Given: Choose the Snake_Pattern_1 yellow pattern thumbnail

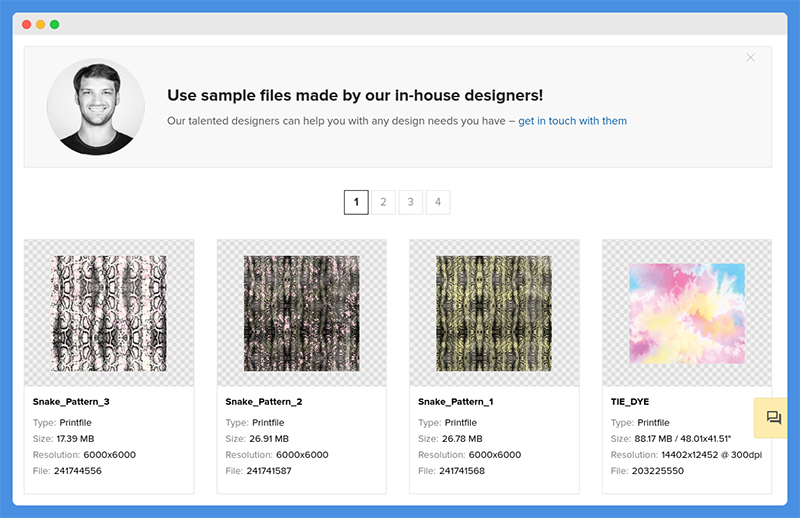Looking at the screenshot, I should 494,313.
